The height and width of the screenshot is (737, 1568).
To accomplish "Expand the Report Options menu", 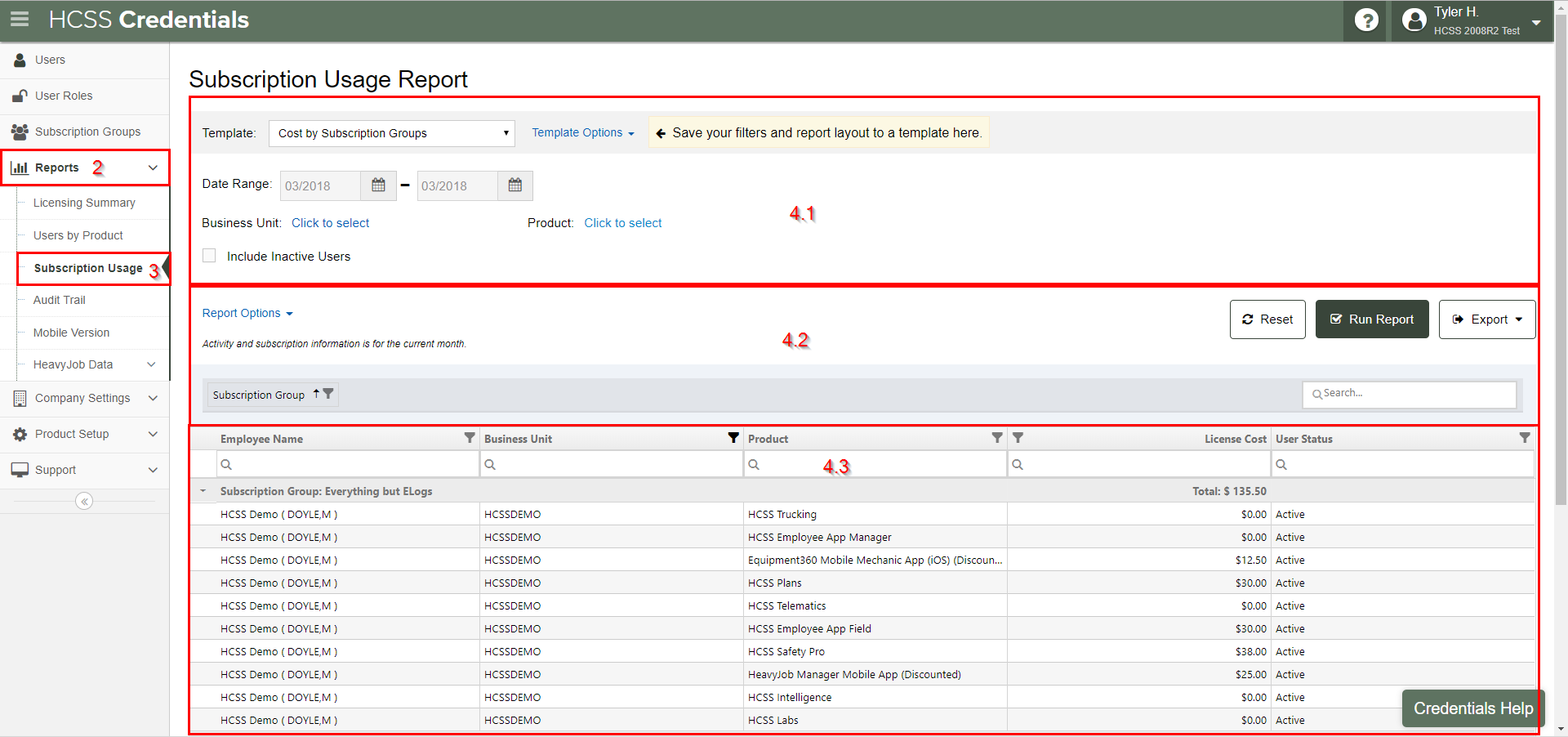I will pyautogui.click(x=247, y=313).
